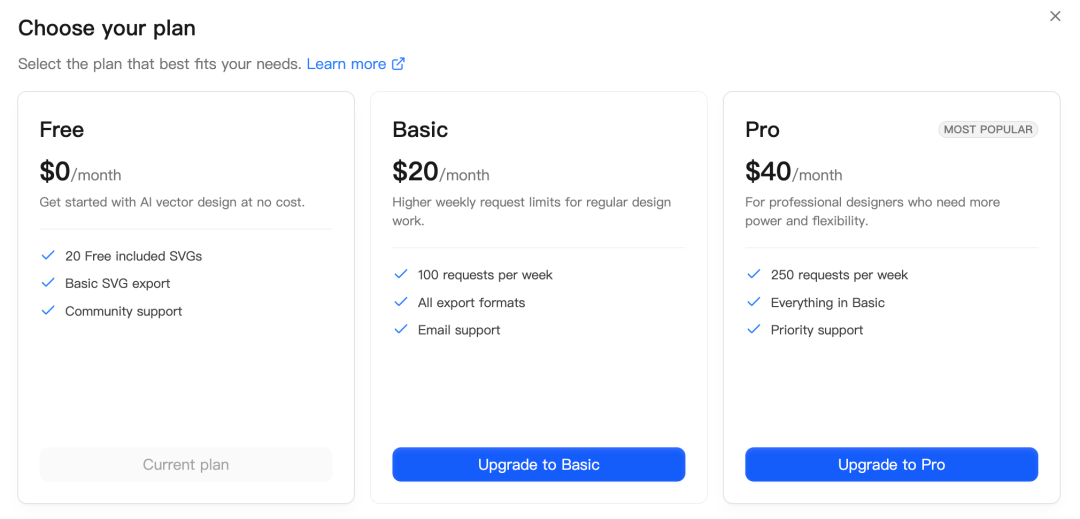The width and height of the screenshot is (1080, 519).
Task: Click the MOST POPULAR badge
Action: [988, 129]
